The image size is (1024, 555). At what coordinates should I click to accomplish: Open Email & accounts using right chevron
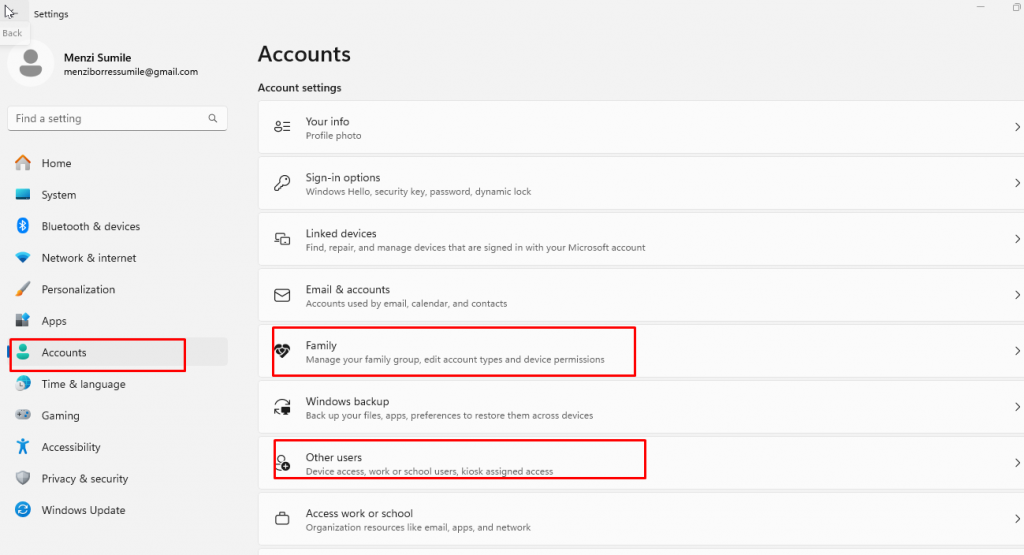click(1017, 295)
